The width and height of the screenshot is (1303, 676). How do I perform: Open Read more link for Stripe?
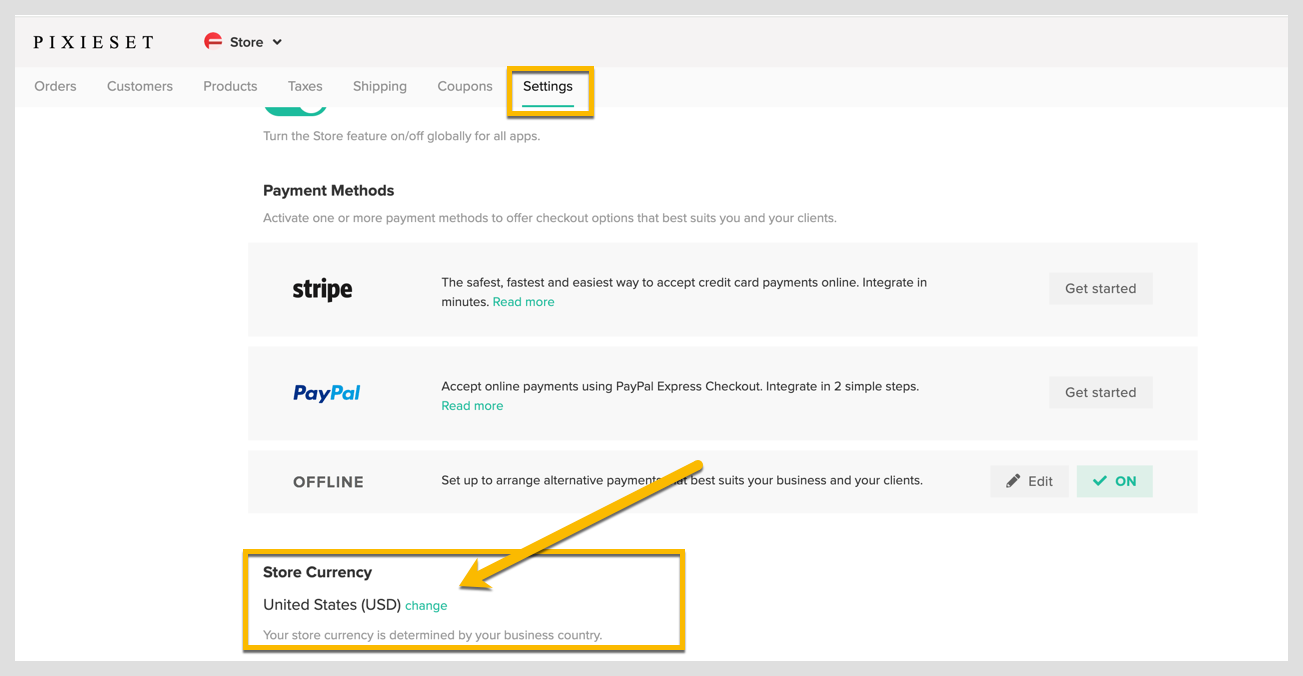coord(523,302)
